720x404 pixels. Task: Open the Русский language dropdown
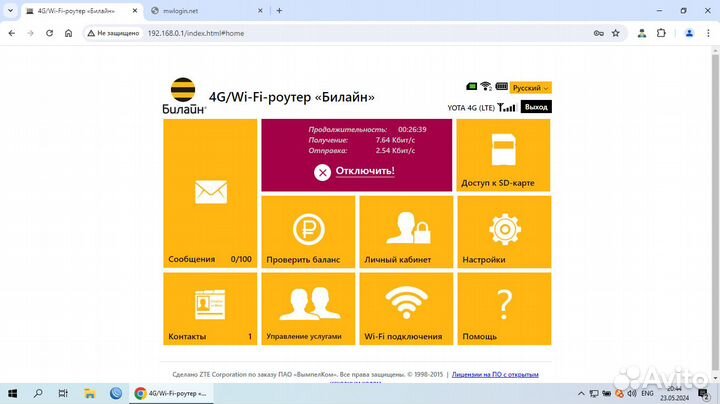coord(530,88)
